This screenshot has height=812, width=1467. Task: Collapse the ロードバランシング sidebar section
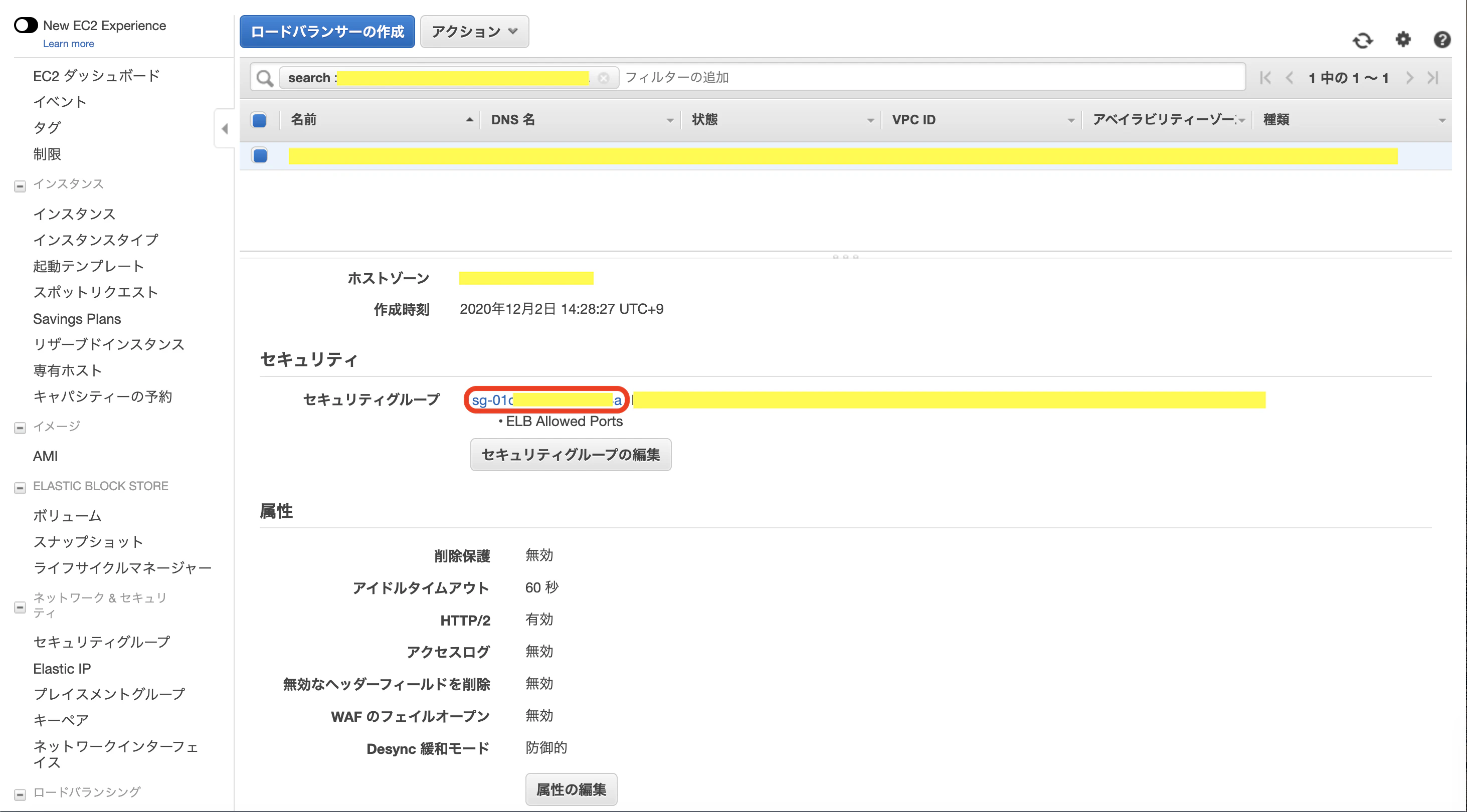pyautogui.click(x=20, y=794)
